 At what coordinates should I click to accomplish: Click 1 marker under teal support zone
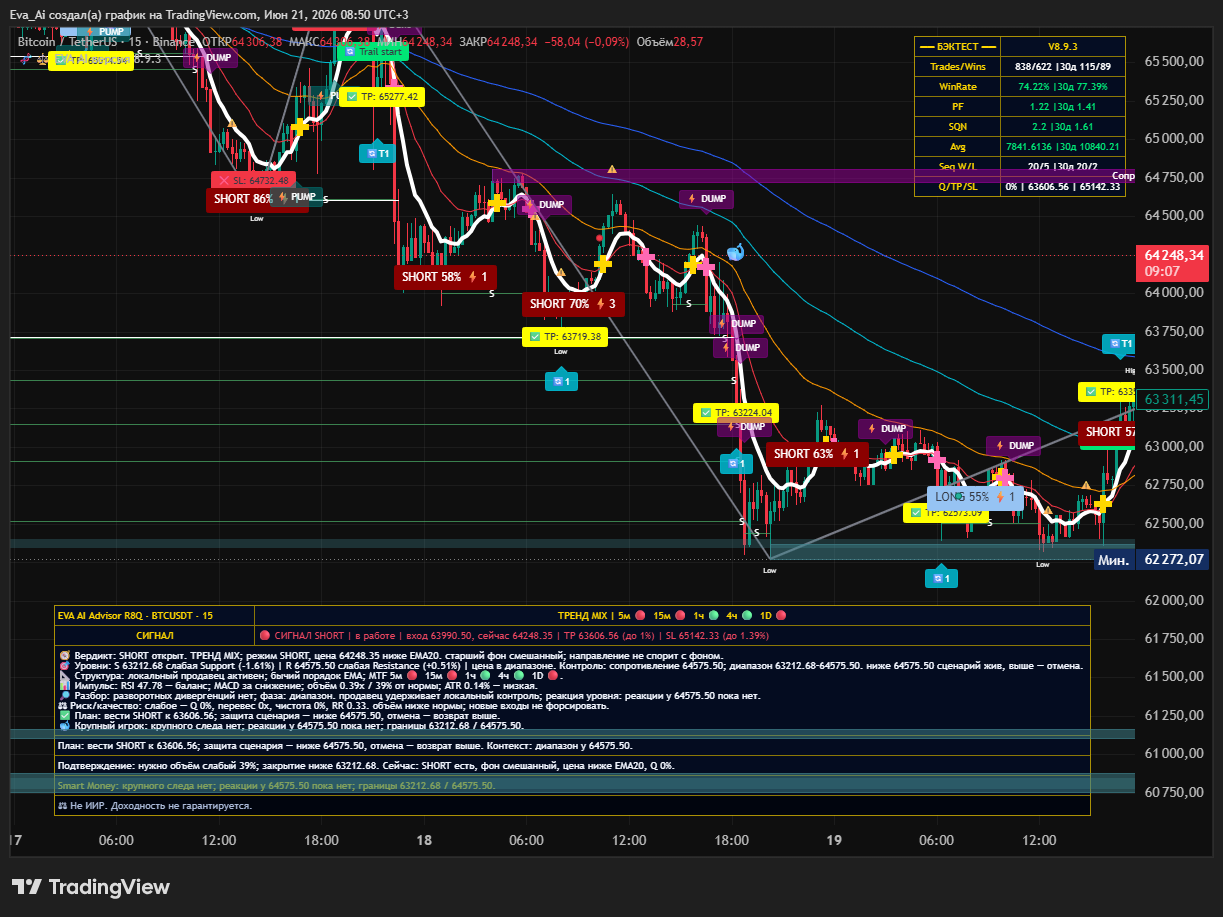pos(940,578)
